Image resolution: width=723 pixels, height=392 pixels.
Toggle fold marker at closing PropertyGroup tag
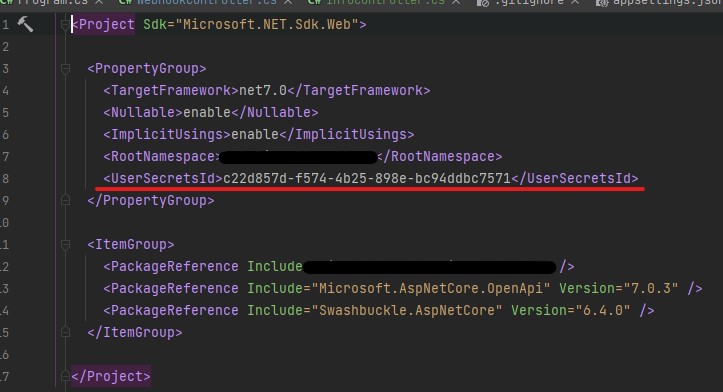point(65,200)
